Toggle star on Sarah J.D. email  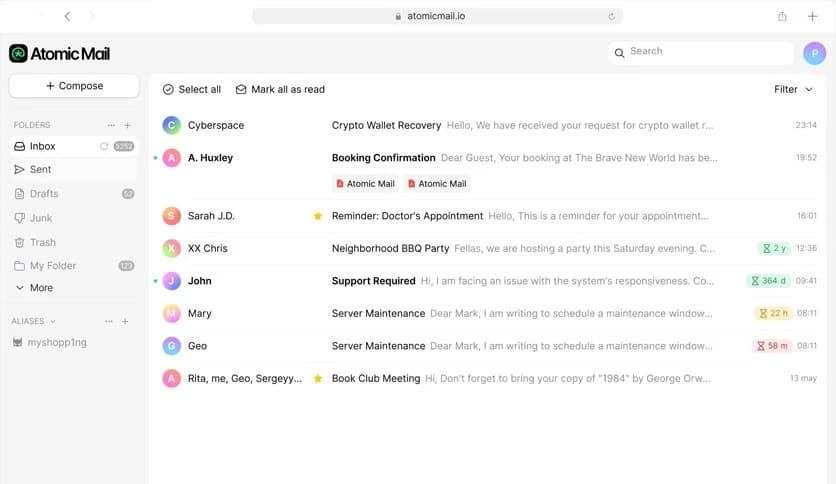pyautogui.click(x=318, y=216)
